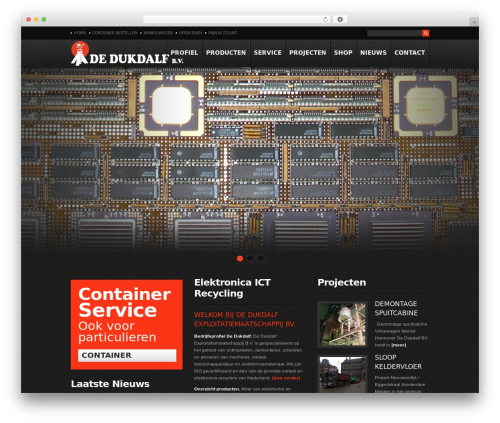The image size is (500, 423).
Task: Open the Demontage Spuitcabine project thumbnail
Action: 342,324
